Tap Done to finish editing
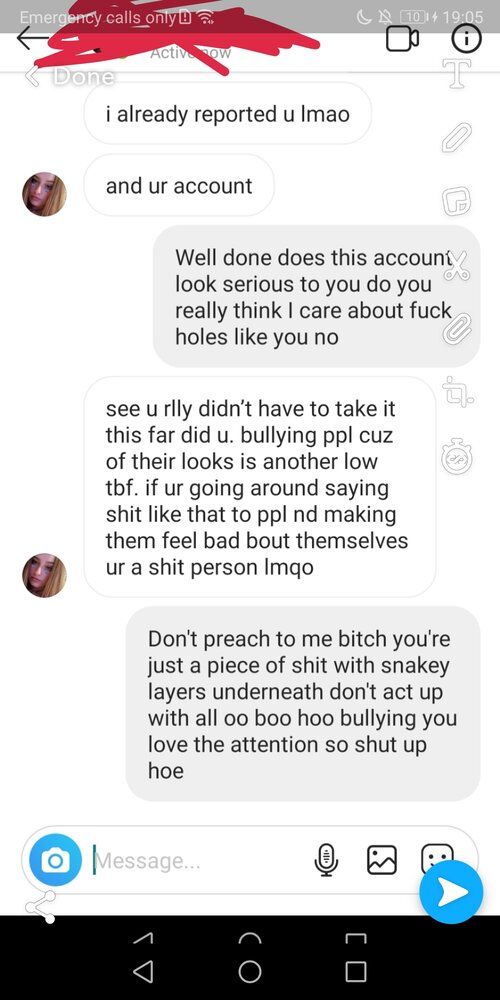This screenshot has width=500, height=1000. pyautogui.click(x=71, y=77)
